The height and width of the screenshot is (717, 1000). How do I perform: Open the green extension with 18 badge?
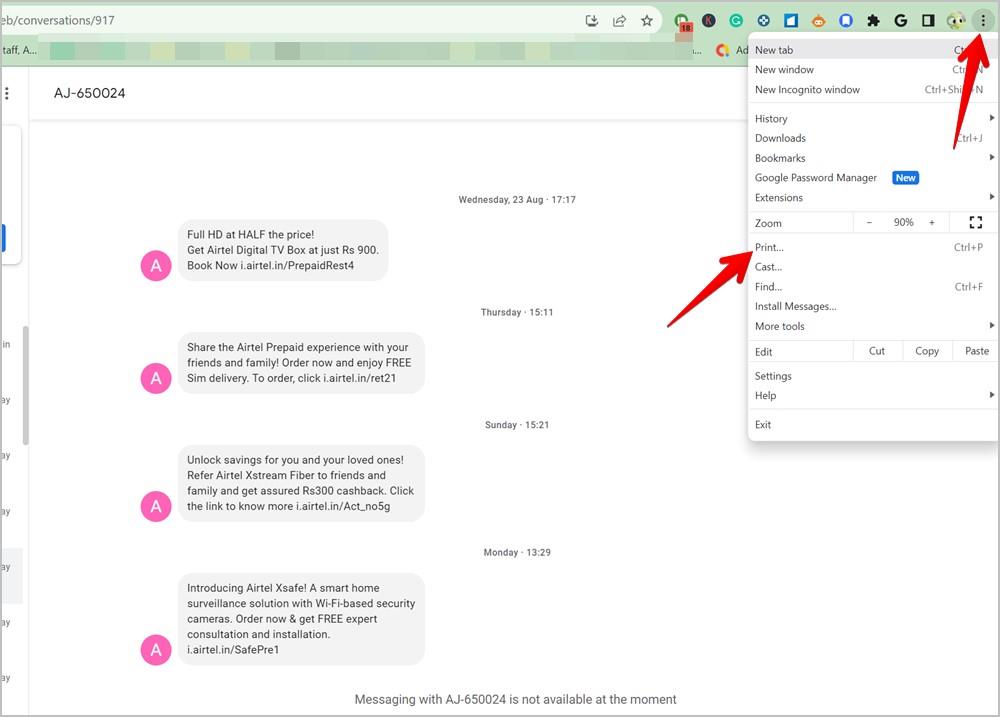pyautogui.click(x=682, y=22)
